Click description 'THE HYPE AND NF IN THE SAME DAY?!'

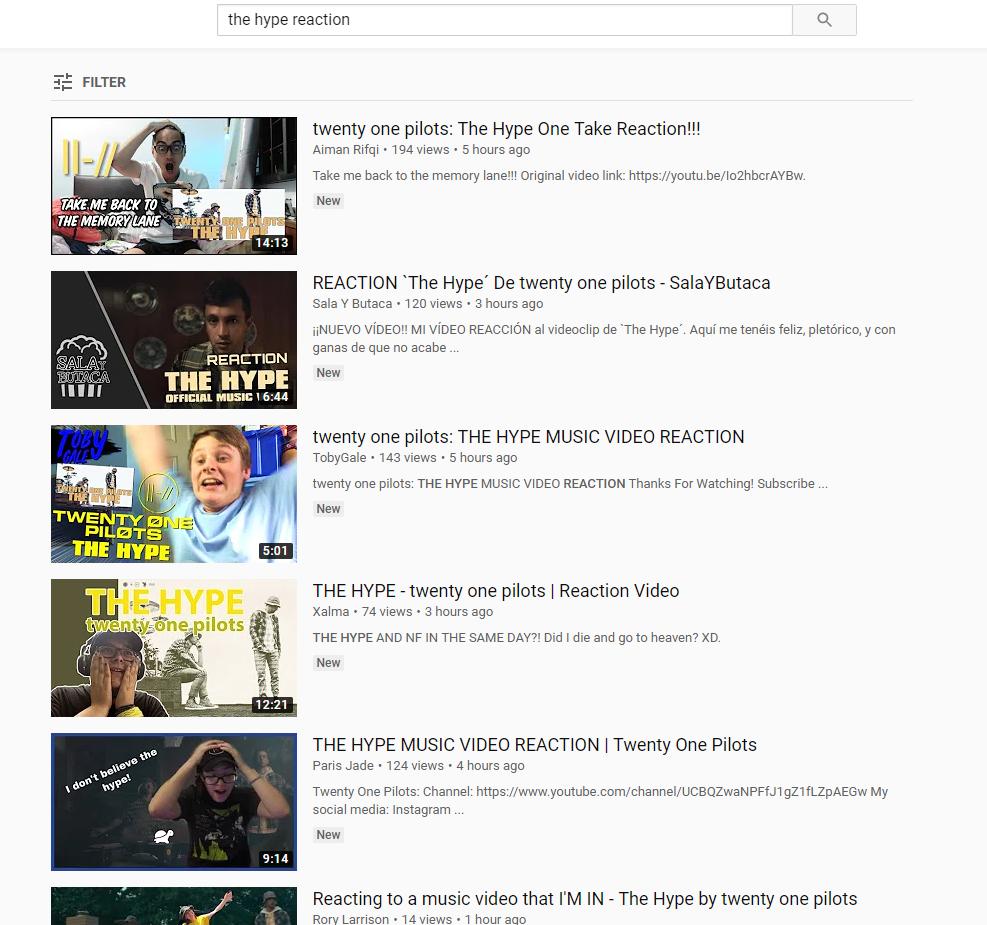click(x=516, y=638)
